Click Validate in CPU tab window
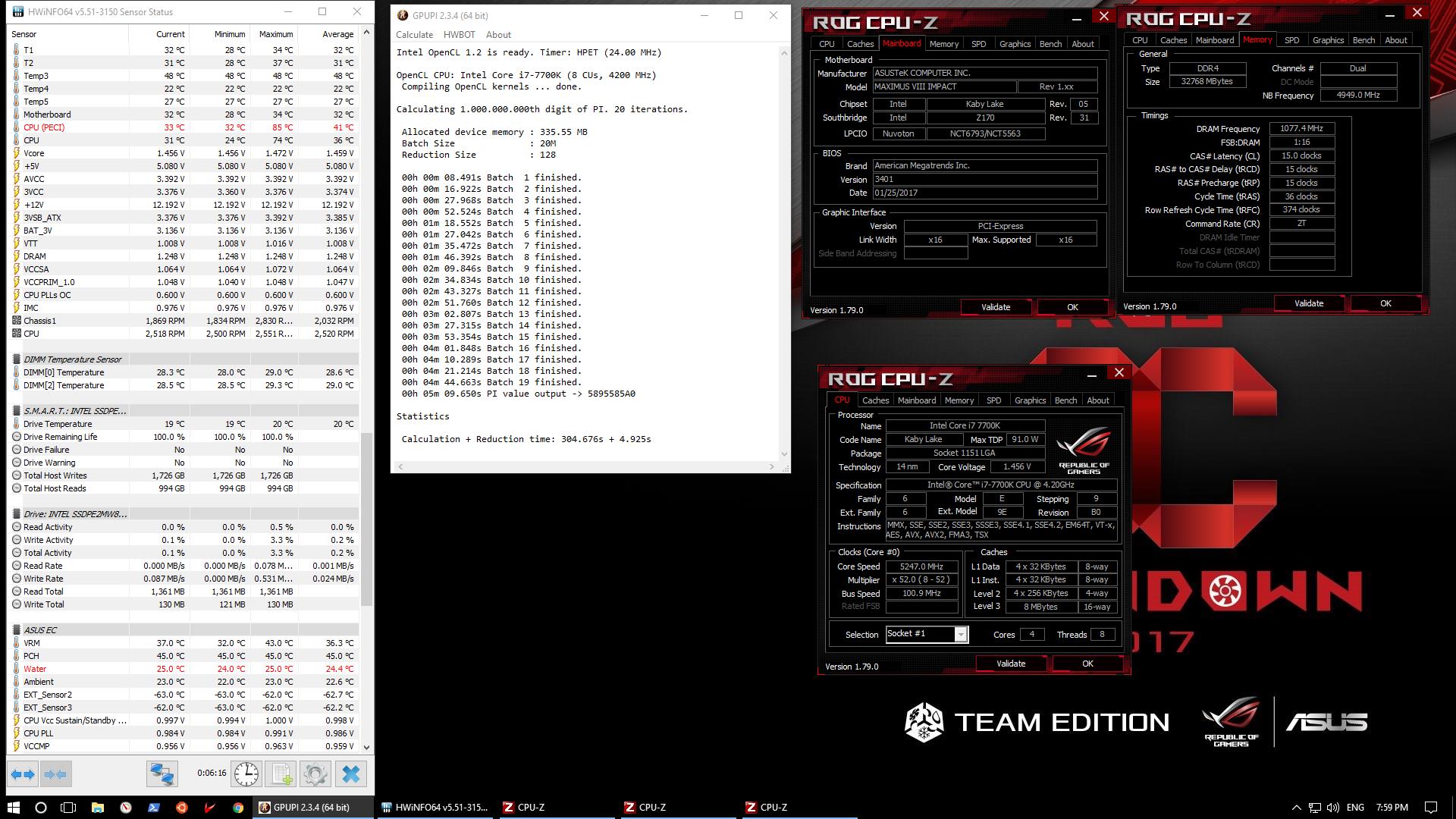1456x819 pixels. 1010,664
